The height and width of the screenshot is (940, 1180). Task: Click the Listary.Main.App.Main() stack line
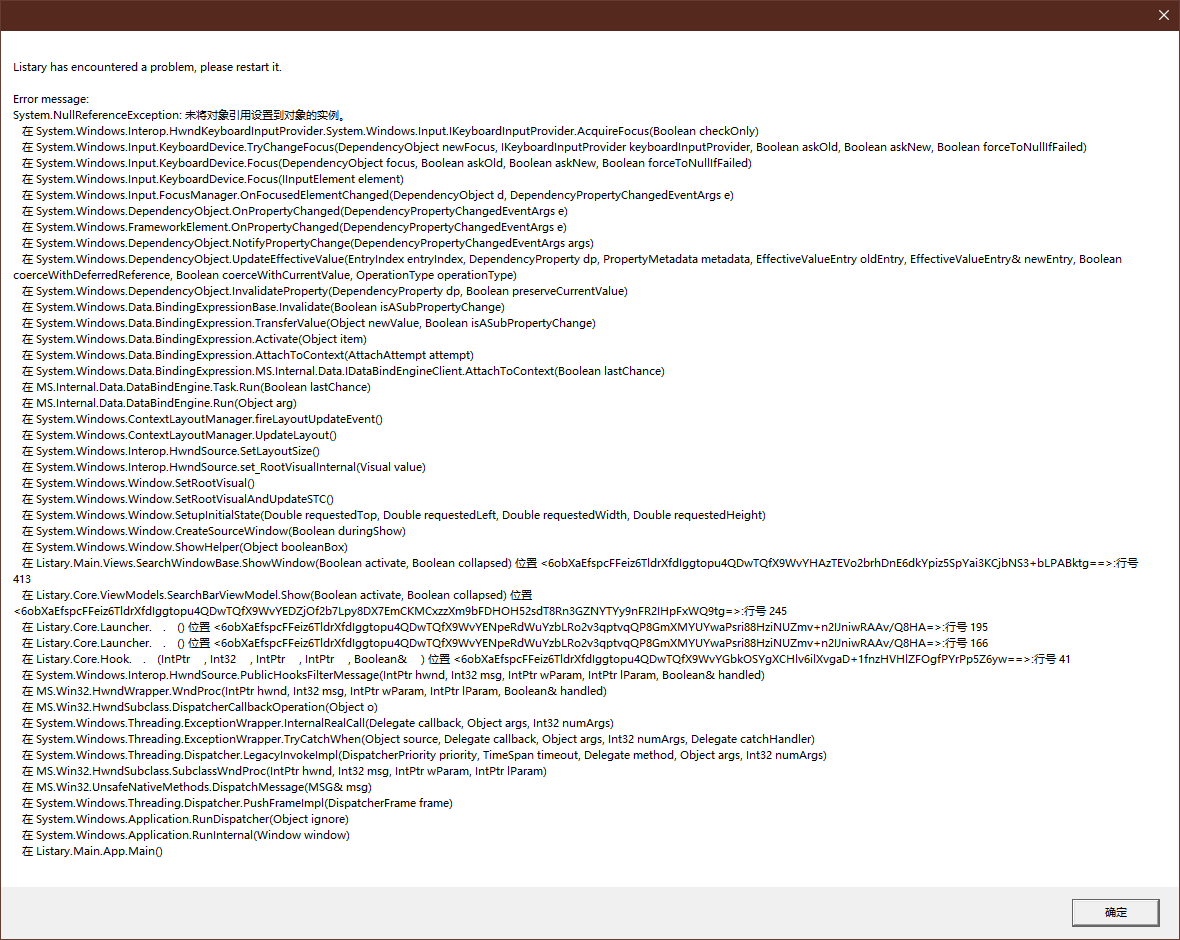tap(92, 851)
